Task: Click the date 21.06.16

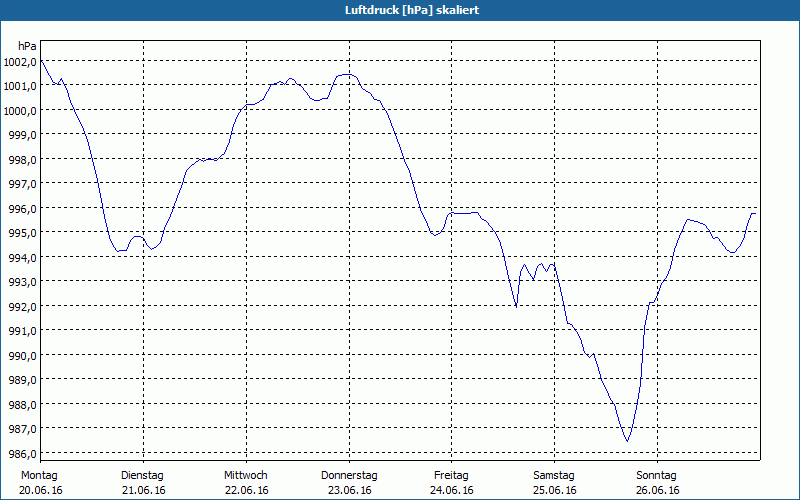Action: tap(144, 490)
